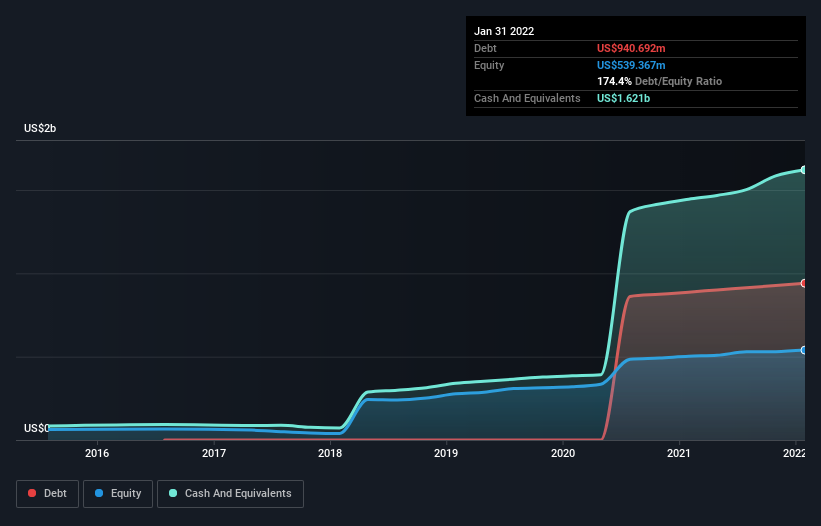Click the Jan 31 2022 tooltip date

click(504, 31)
